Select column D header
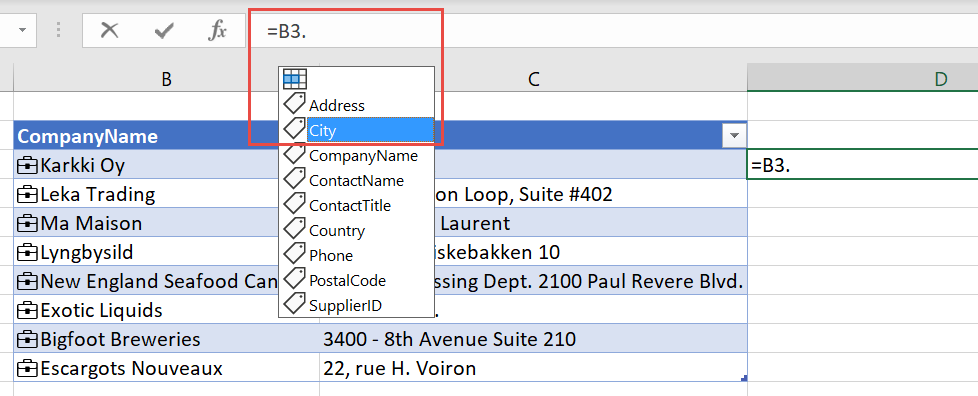 941,79
